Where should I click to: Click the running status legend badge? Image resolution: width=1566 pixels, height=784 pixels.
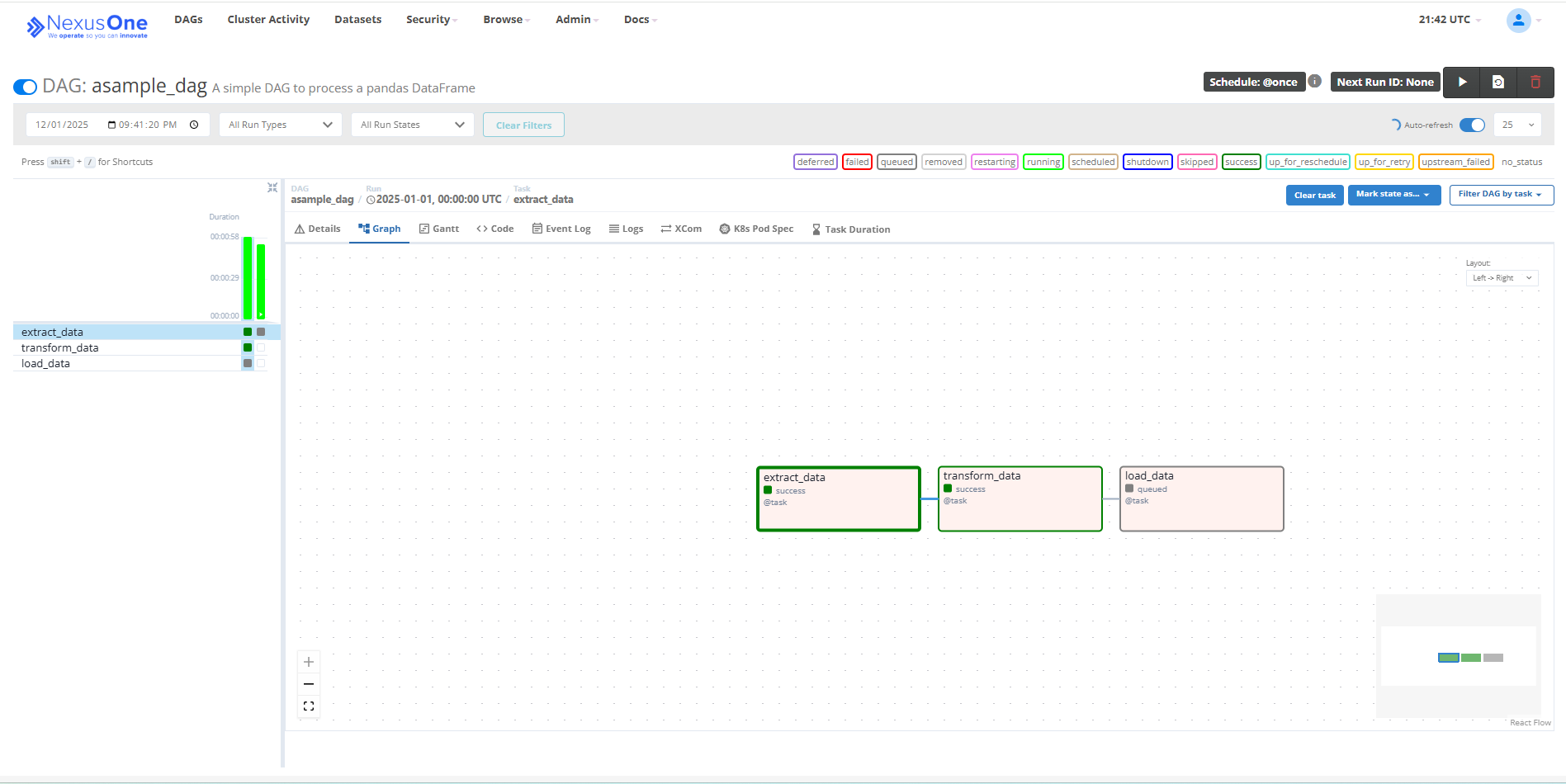[1043, 162]
